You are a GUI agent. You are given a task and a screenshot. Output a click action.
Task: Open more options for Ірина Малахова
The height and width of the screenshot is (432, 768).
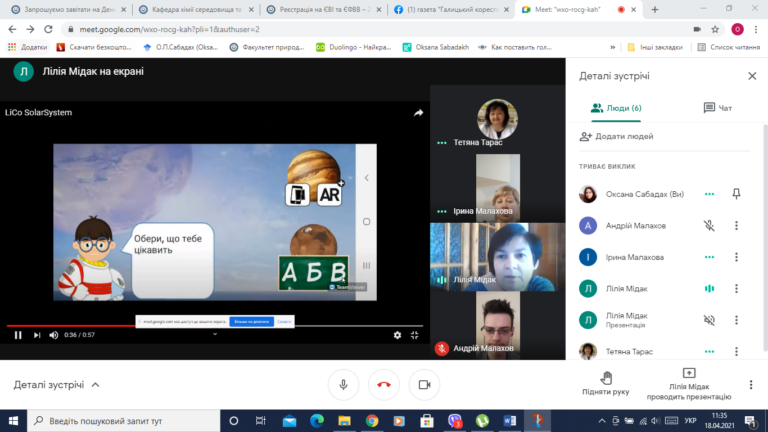coord(736,257)
